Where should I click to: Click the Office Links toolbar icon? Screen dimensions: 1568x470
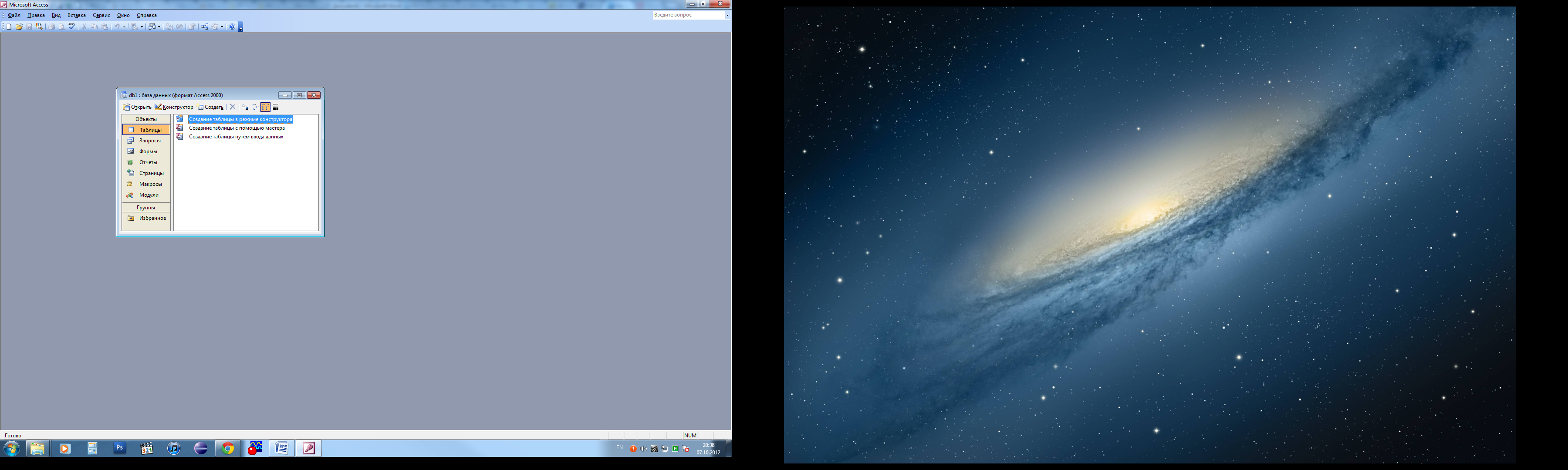pyautogui.click(x=135, y=27)
